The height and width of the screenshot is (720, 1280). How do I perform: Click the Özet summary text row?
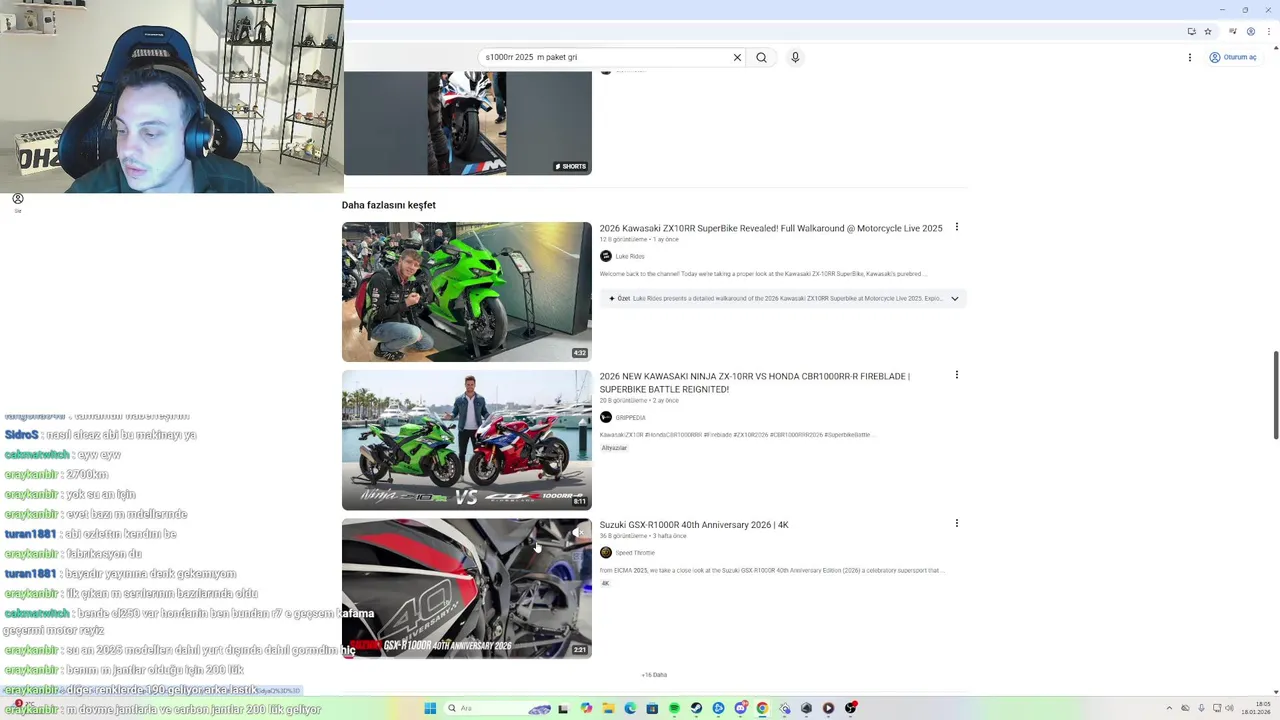783,298
